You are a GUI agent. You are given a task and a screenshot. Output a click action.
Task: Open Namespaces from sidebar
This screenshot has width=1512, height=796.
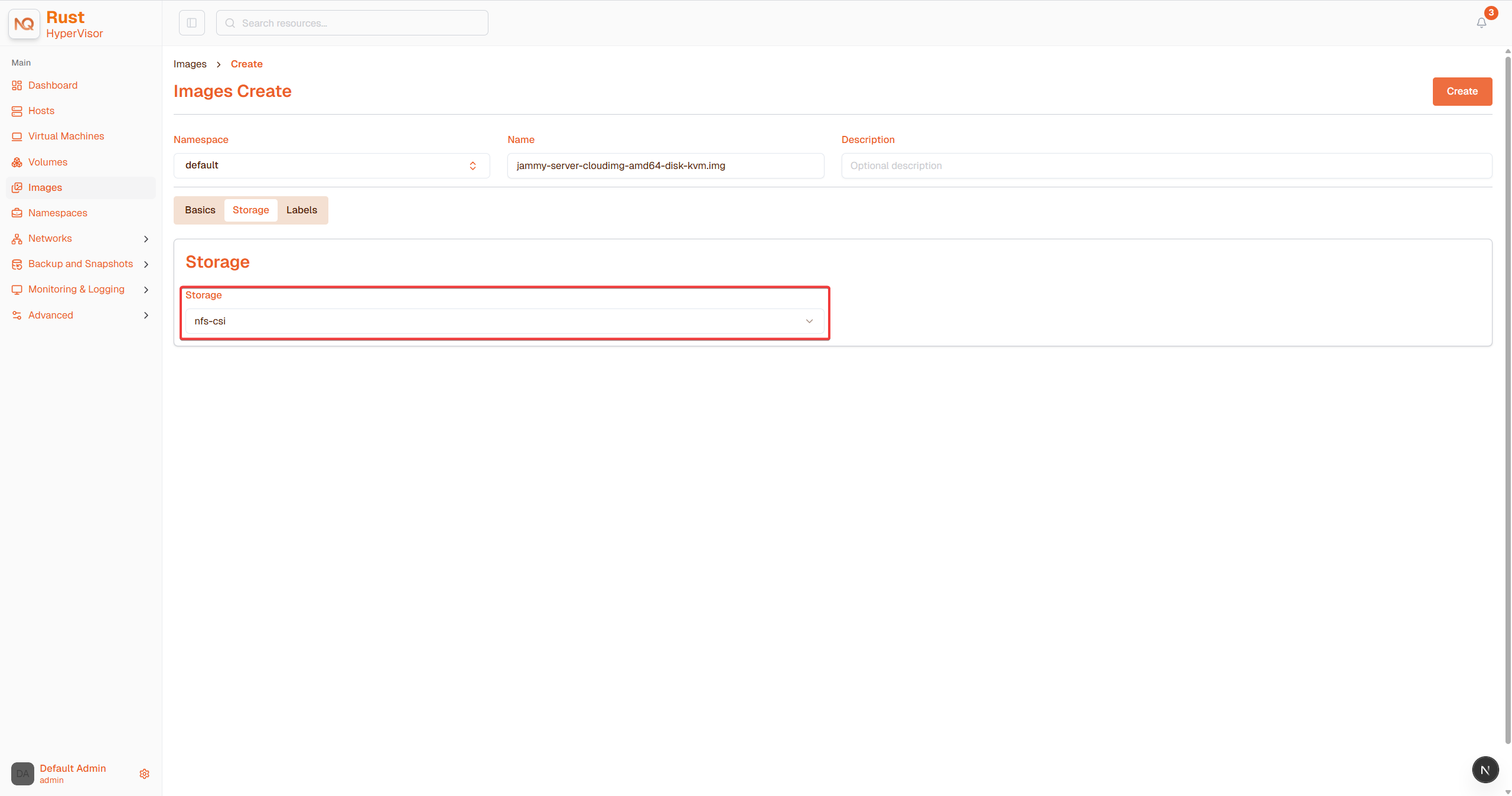coord(58,213)
